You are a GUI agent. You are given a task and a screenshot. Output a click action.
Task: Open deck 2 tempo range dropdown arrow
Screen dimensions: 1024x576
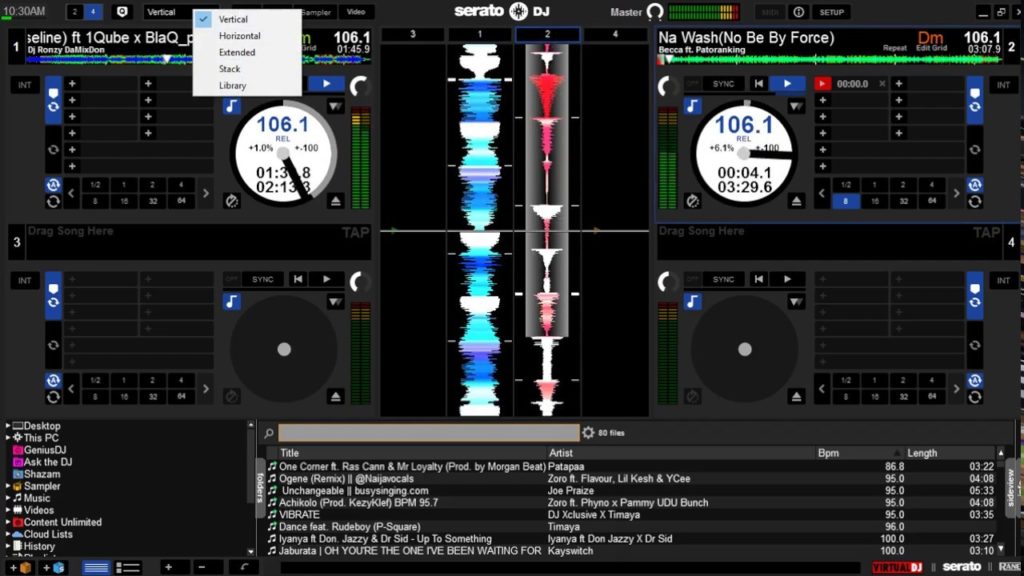pyautogui.click(x=795, y=106)
